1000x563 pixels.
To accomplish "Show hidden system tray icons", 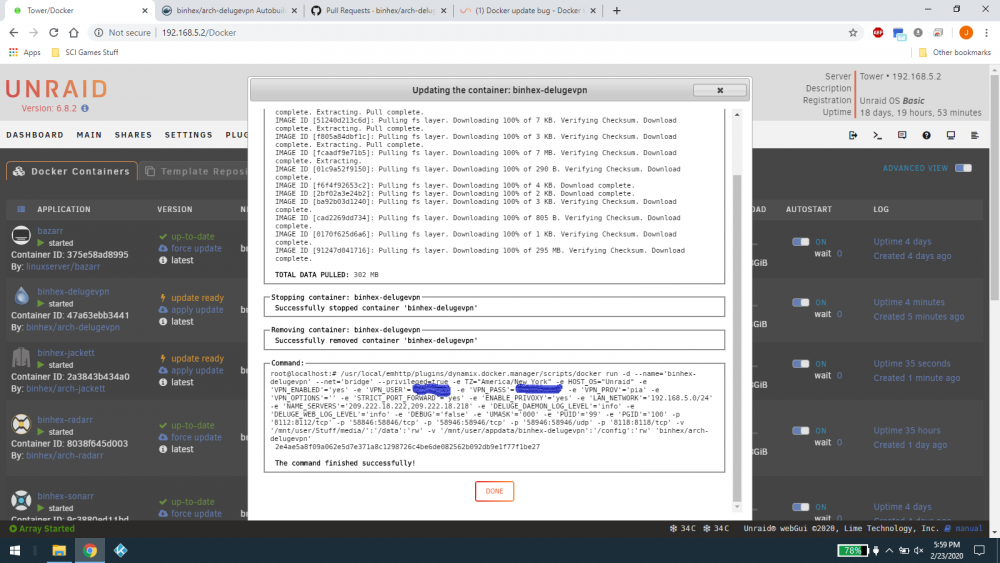I will (889, 550).
